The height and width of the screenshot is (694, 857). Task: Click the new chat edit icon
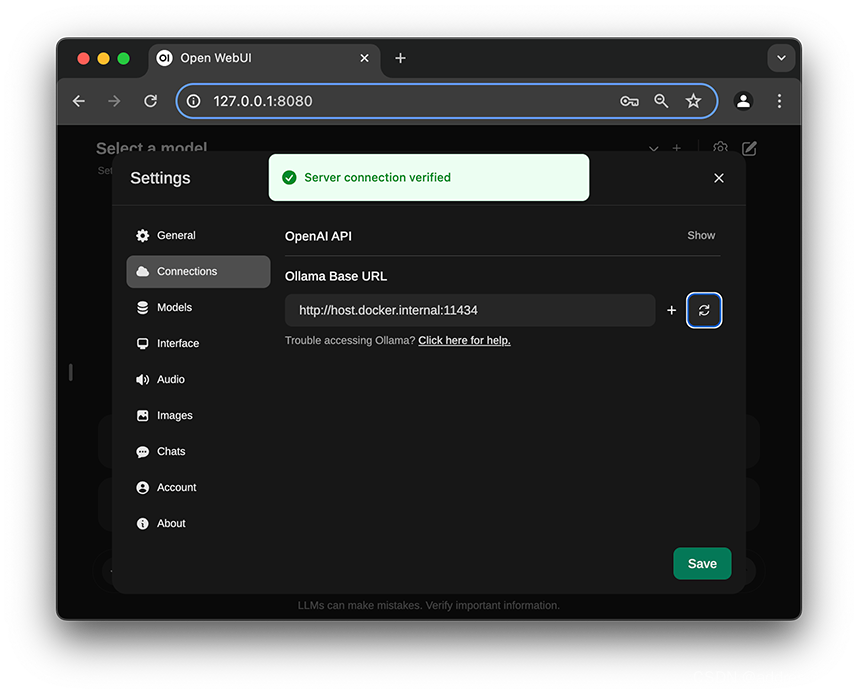click(749, 148)
